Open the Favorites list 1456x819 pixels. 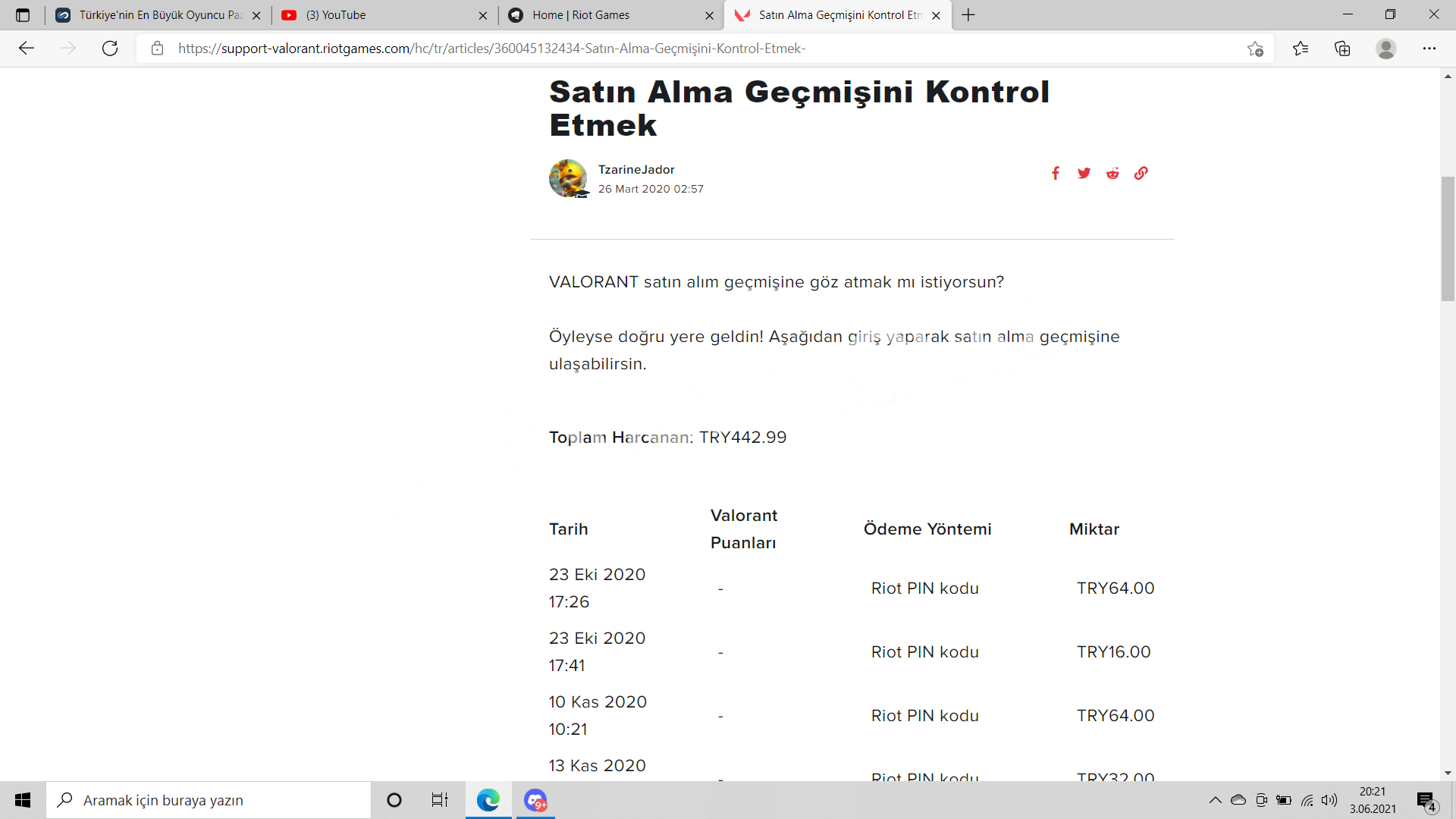point(1301,49)
